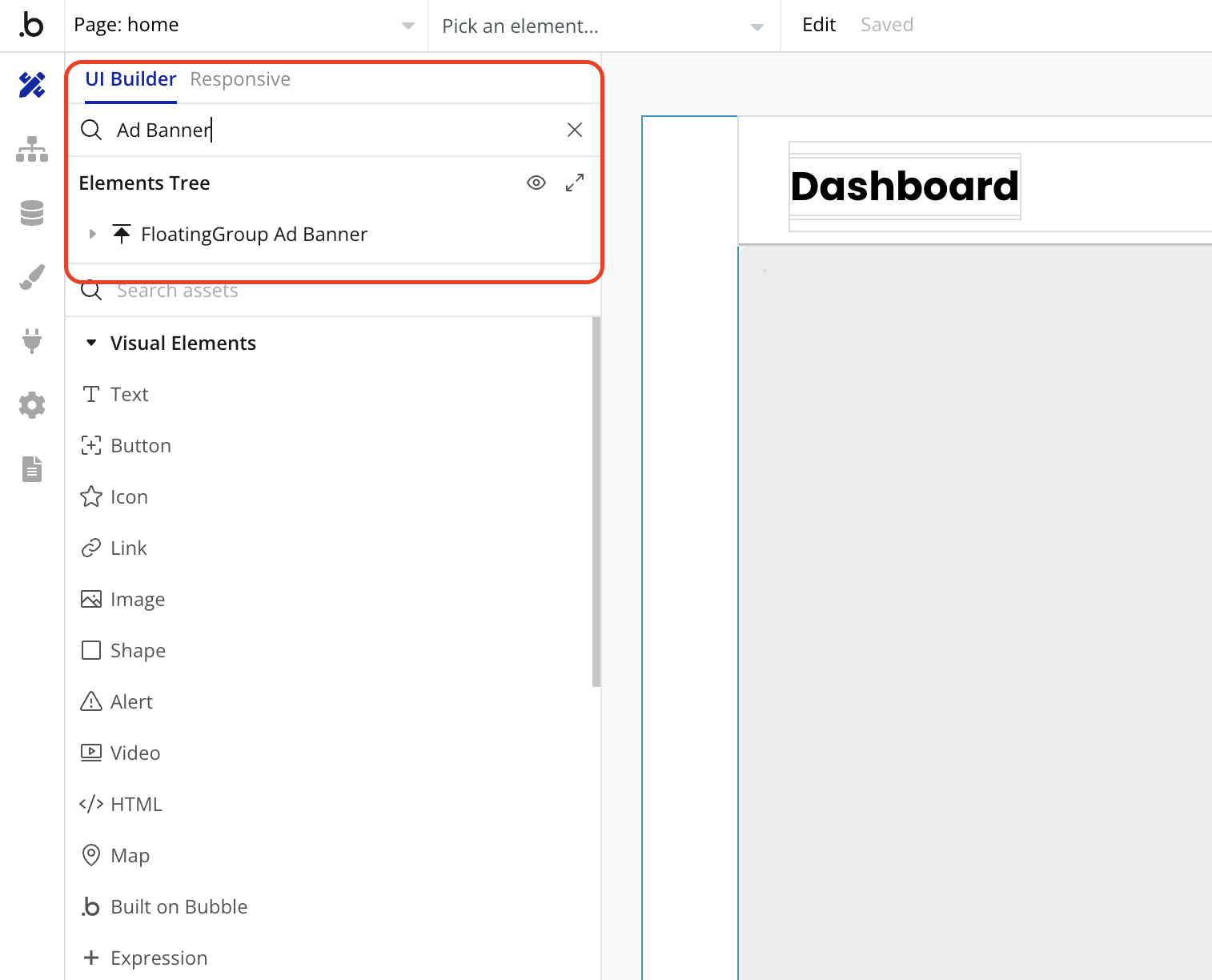Switch to the Responsive tab
Screen dimensions: 1212x980
point(240,79)
